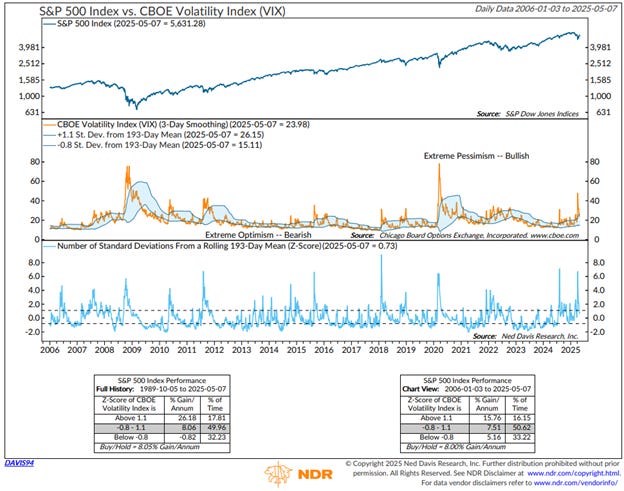Click the 2013 label on the year axis
The width and height of the screenshot is (624, 491).
click(x=242, y=350)
